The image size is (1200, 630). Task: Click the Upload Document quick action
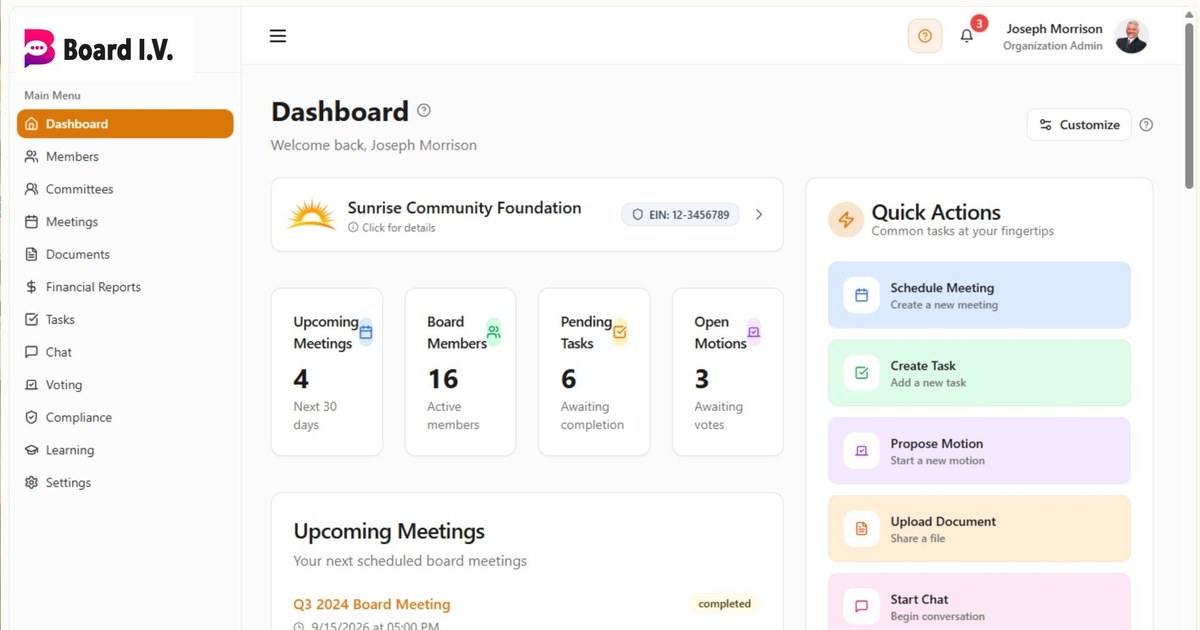[979, 529]
